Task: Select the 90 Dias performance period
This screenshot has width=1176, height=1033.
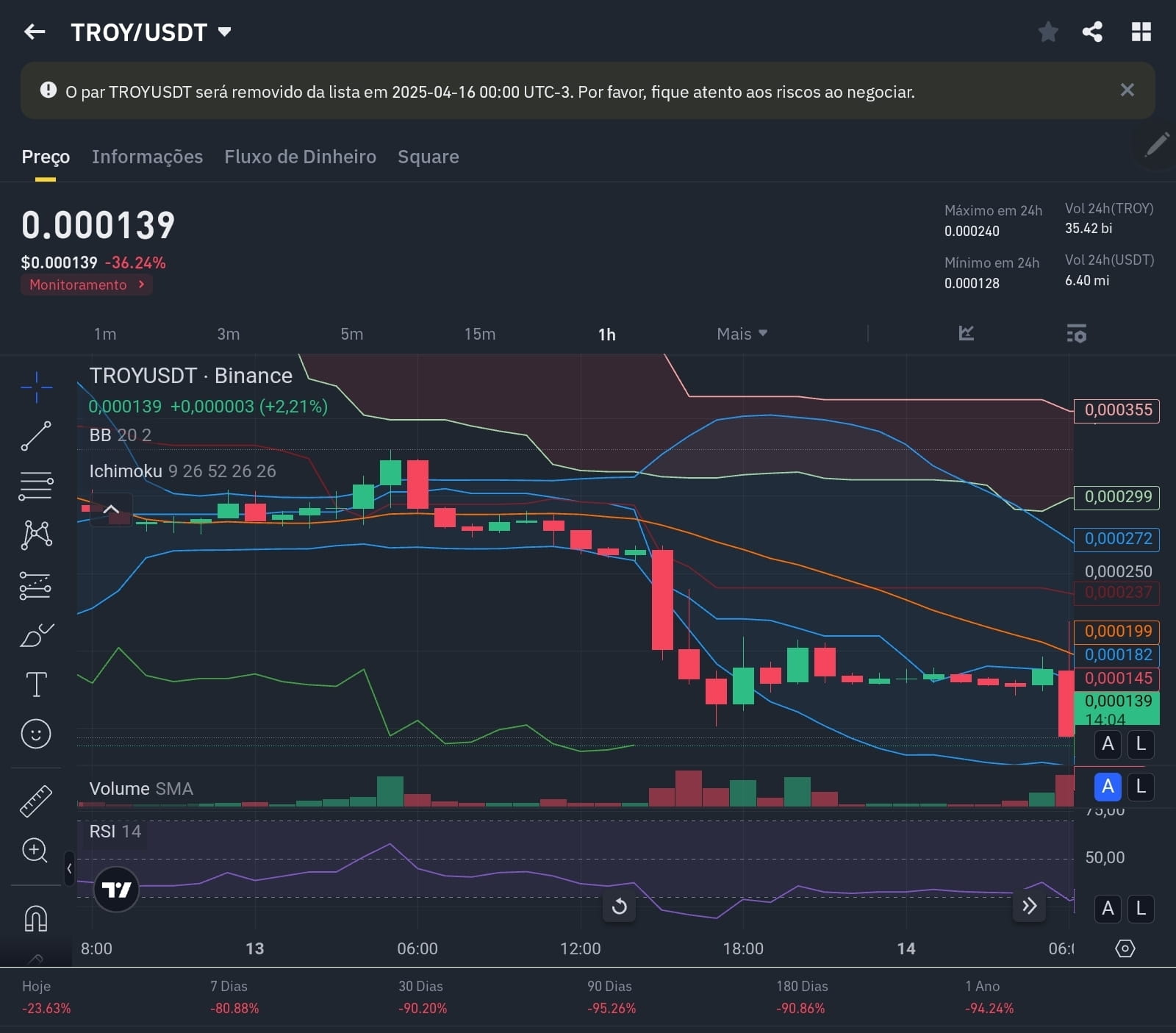Action: (x=612, y=997)
